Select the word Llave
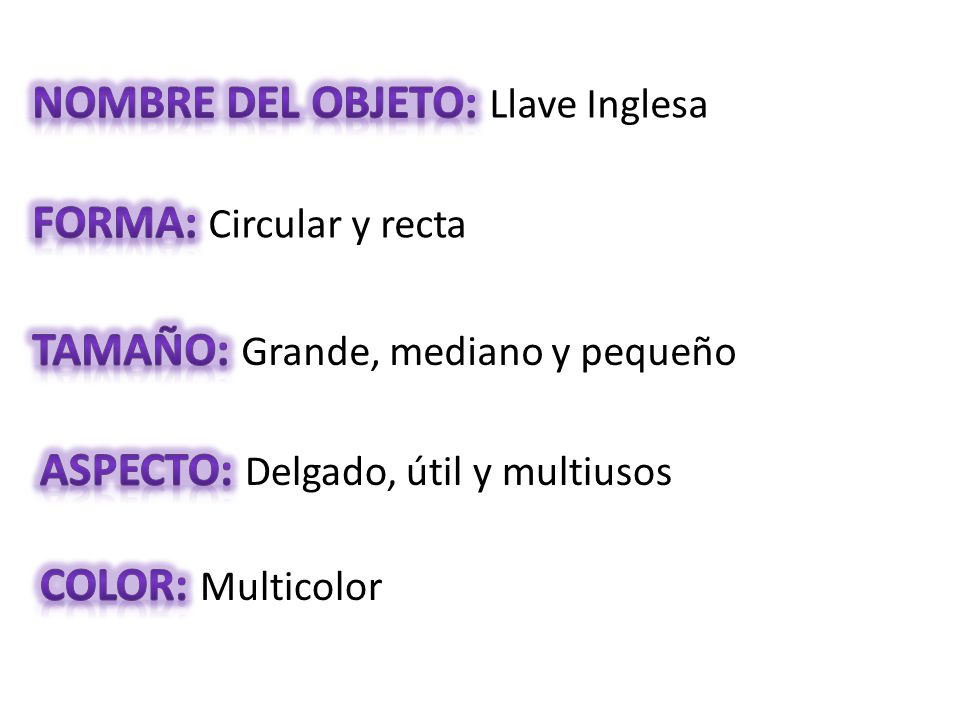This screenshot has width=960, height=720. (x=533, y=104)
